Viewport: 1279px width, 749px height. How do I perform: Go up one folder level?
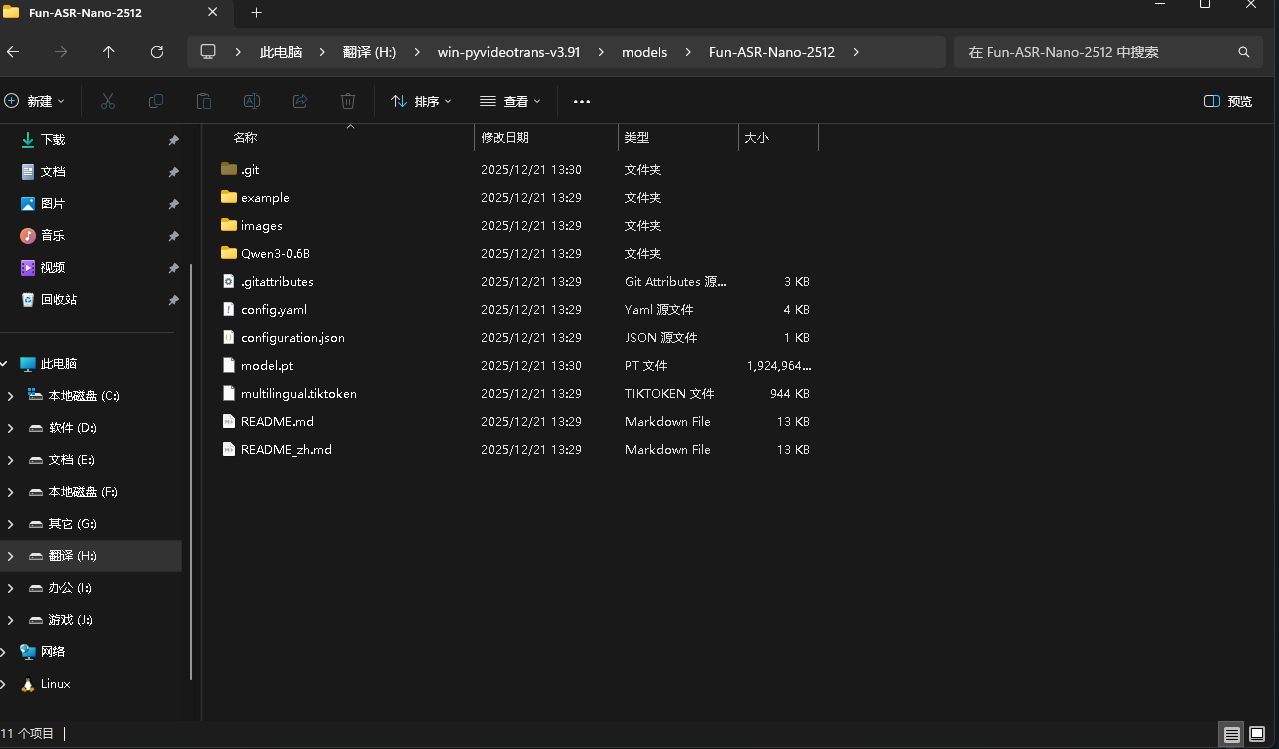click(x=109, y=52)
